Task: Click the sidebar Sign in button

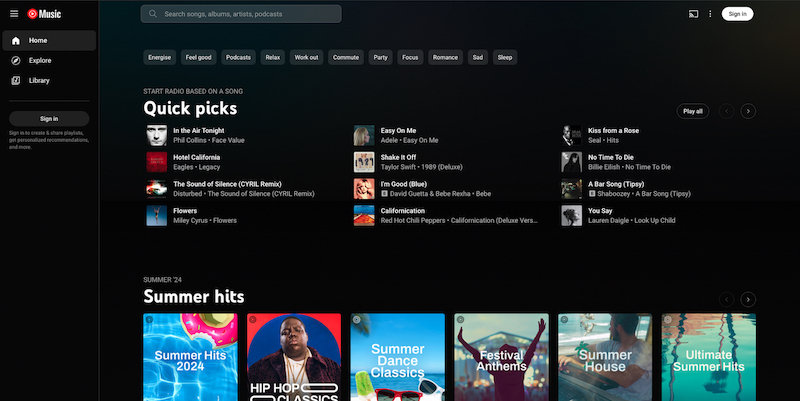Action: pyautogui.click(x=49, y=118)
